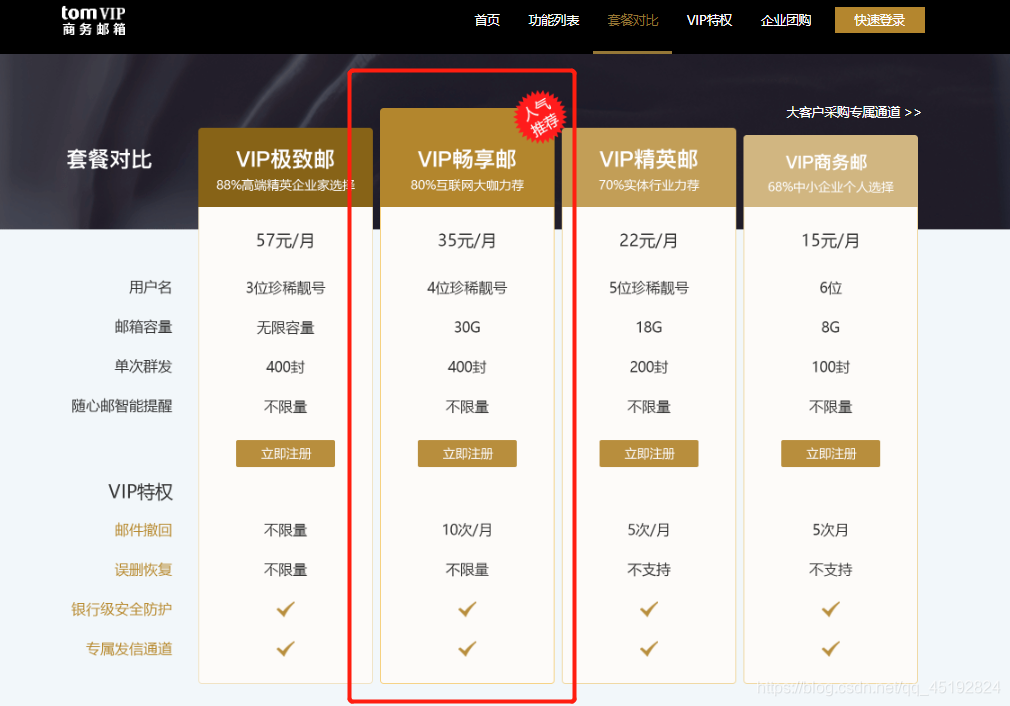This screenshot has width=1010, height=706.
Task: Register for the VIP精英邮 22元/月 plan
Action: click(x=649, y=453)
